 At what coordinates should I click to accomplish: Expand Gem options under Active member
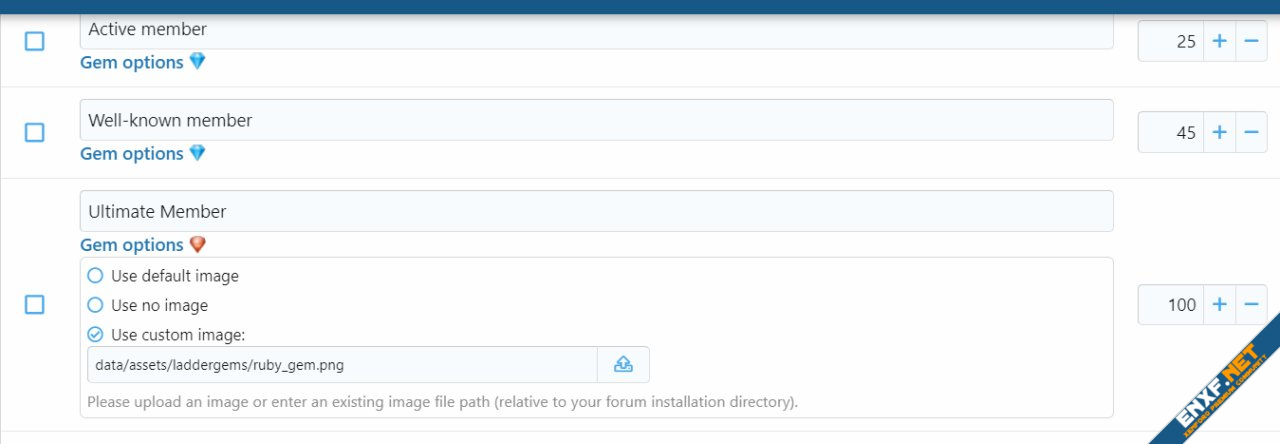[x=132, y=62]
